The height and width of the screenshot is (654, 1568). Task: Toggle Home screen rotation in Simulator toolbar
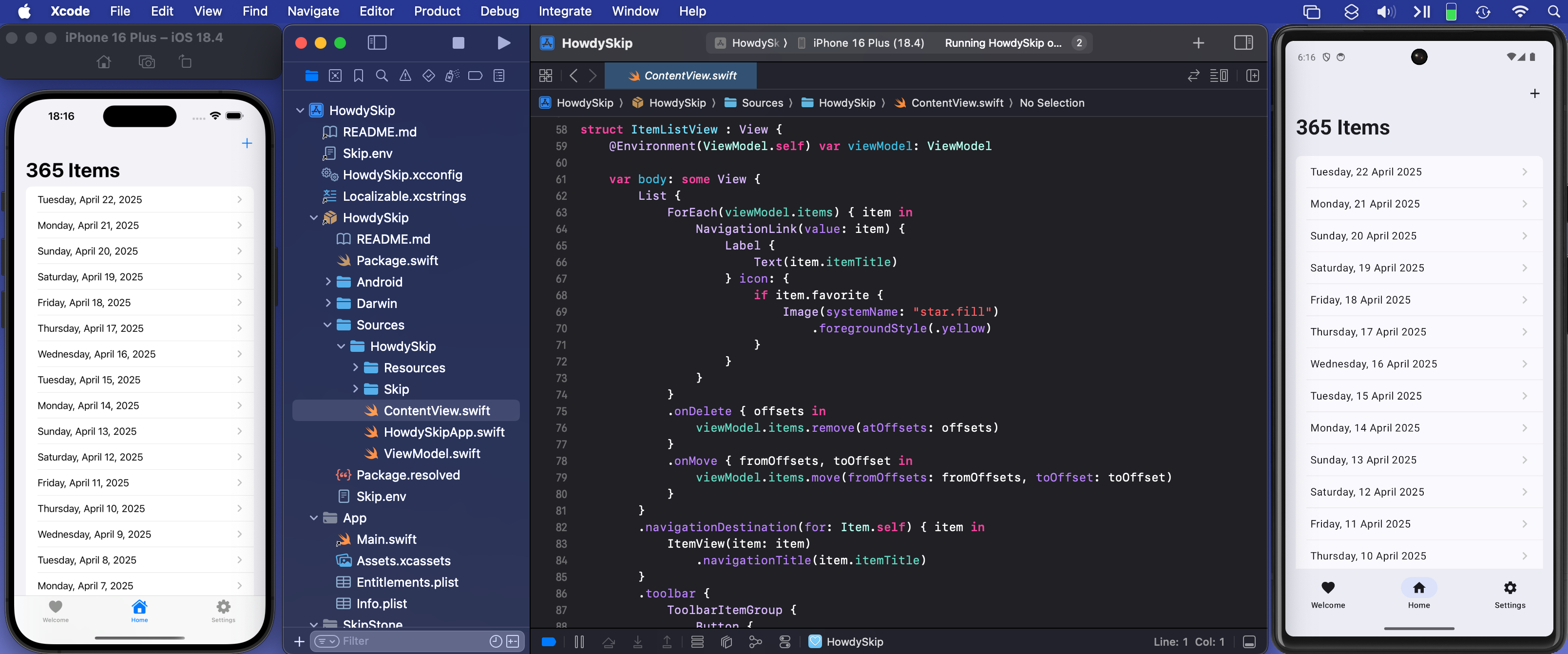pyautogui.click(x=185, y=61)
